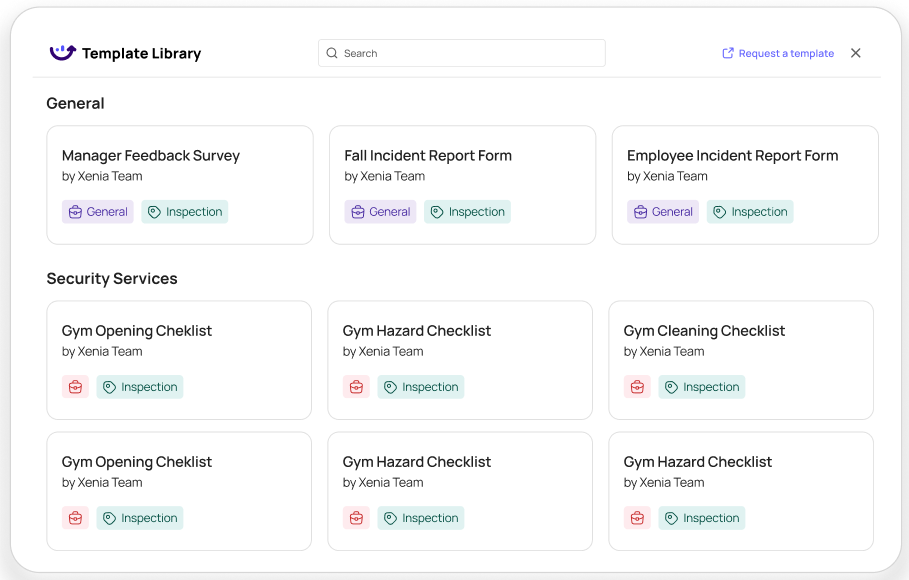Click red briefcase icon on first Gym Opening Cheklist
This screenshot has width=909, height=580.
[75, 387]
